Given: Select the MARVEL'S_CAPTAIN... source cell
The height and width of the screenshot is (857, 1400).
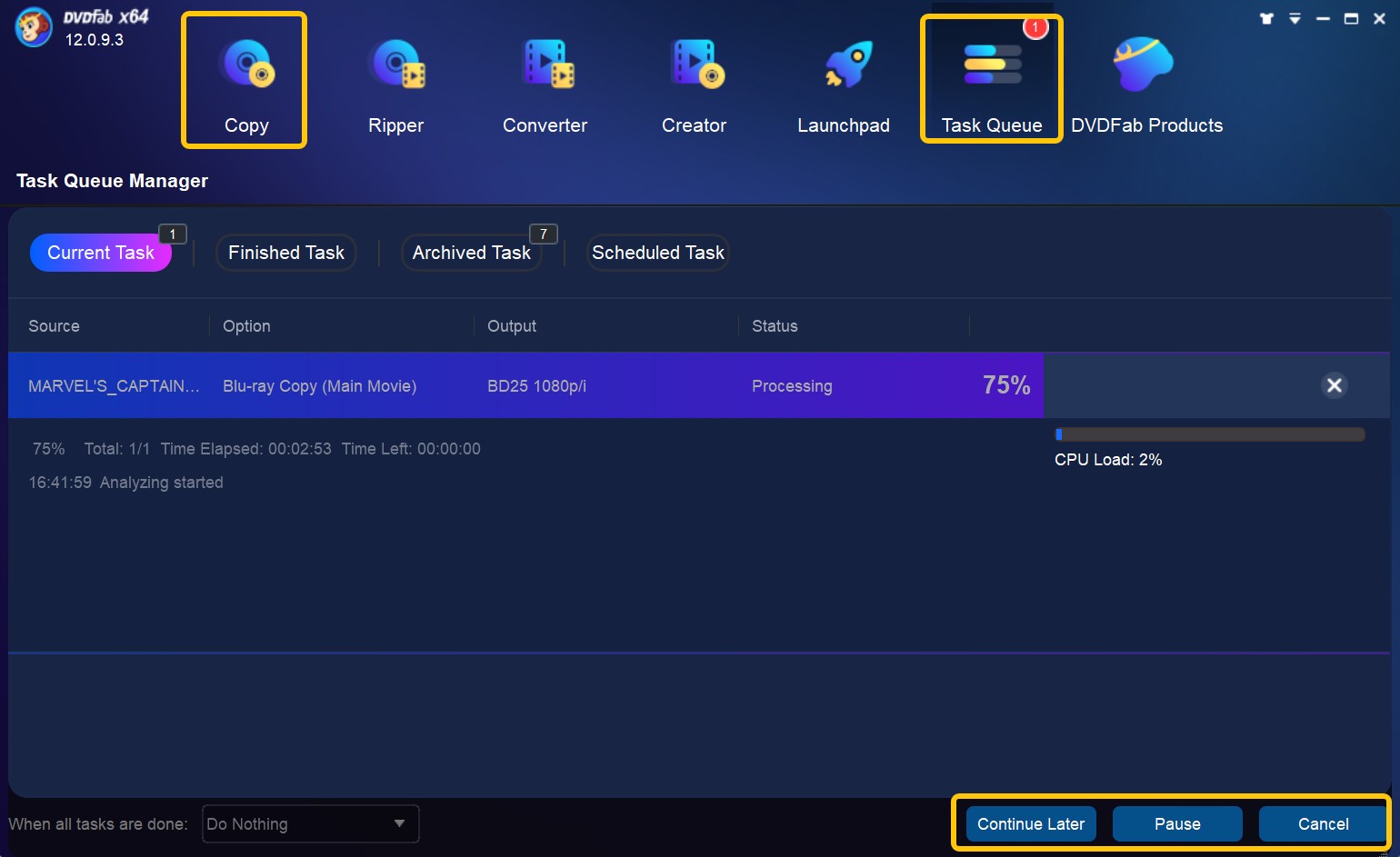Looking at the screenshot, I should [114, 386].
